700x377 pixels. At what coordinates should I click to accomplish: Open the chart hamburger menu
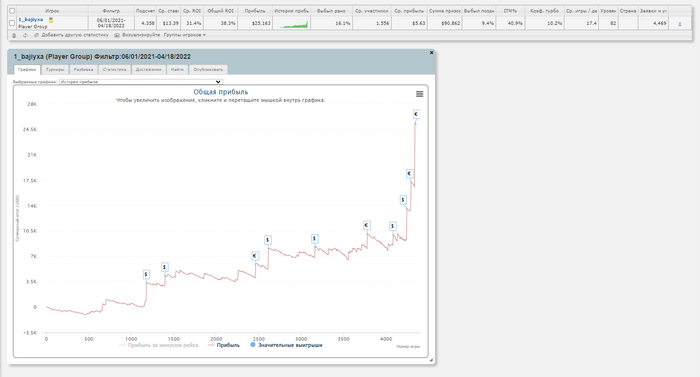[x=420, y=94]
